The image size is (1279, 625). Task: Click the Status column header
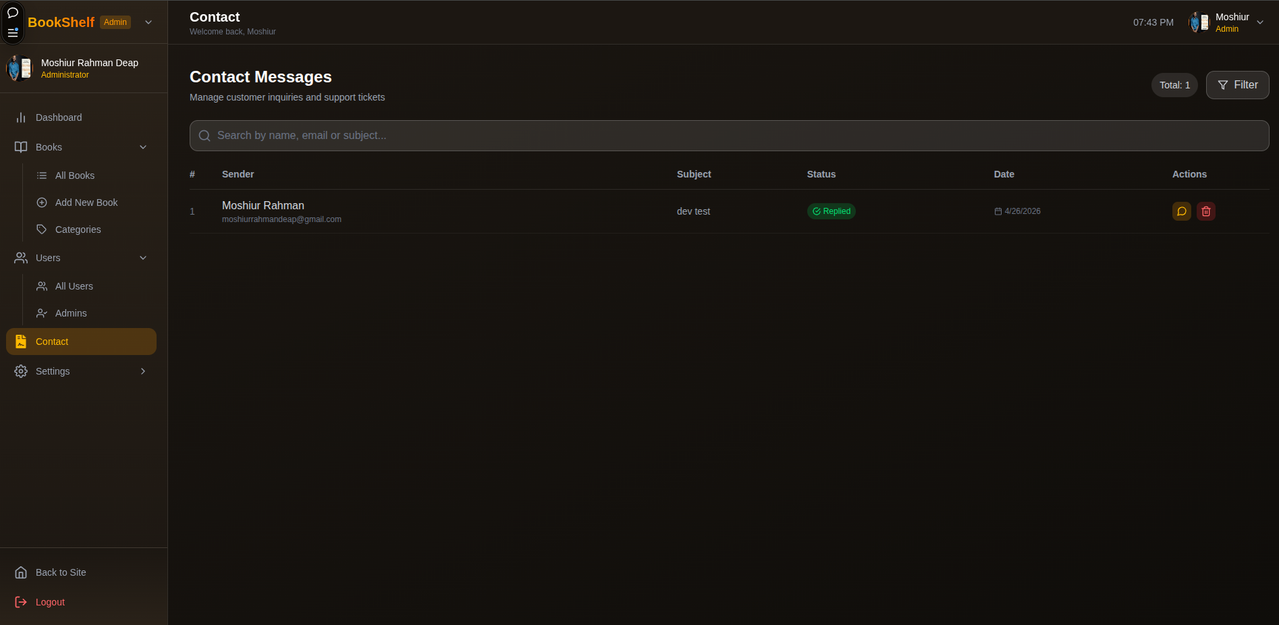tap(821, 174)
